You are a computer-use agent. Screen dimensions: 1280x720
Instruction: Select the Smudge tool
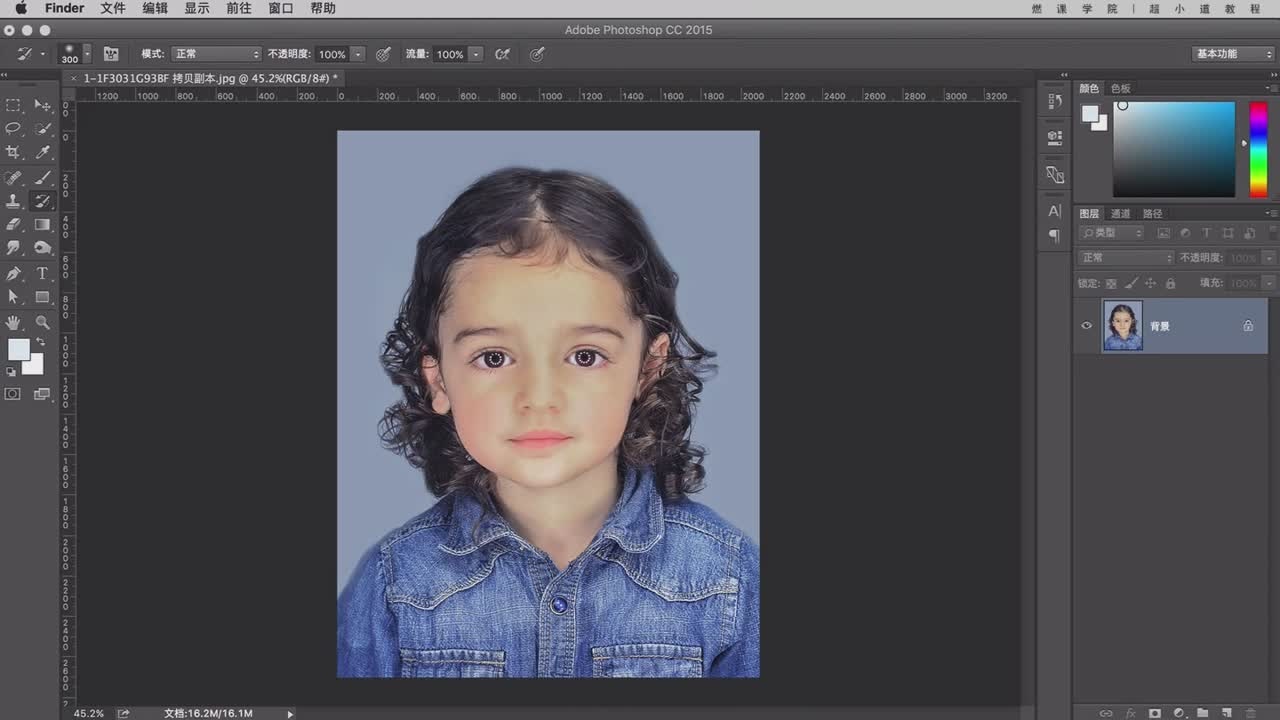pyautogui.click(x=13, y=249)
